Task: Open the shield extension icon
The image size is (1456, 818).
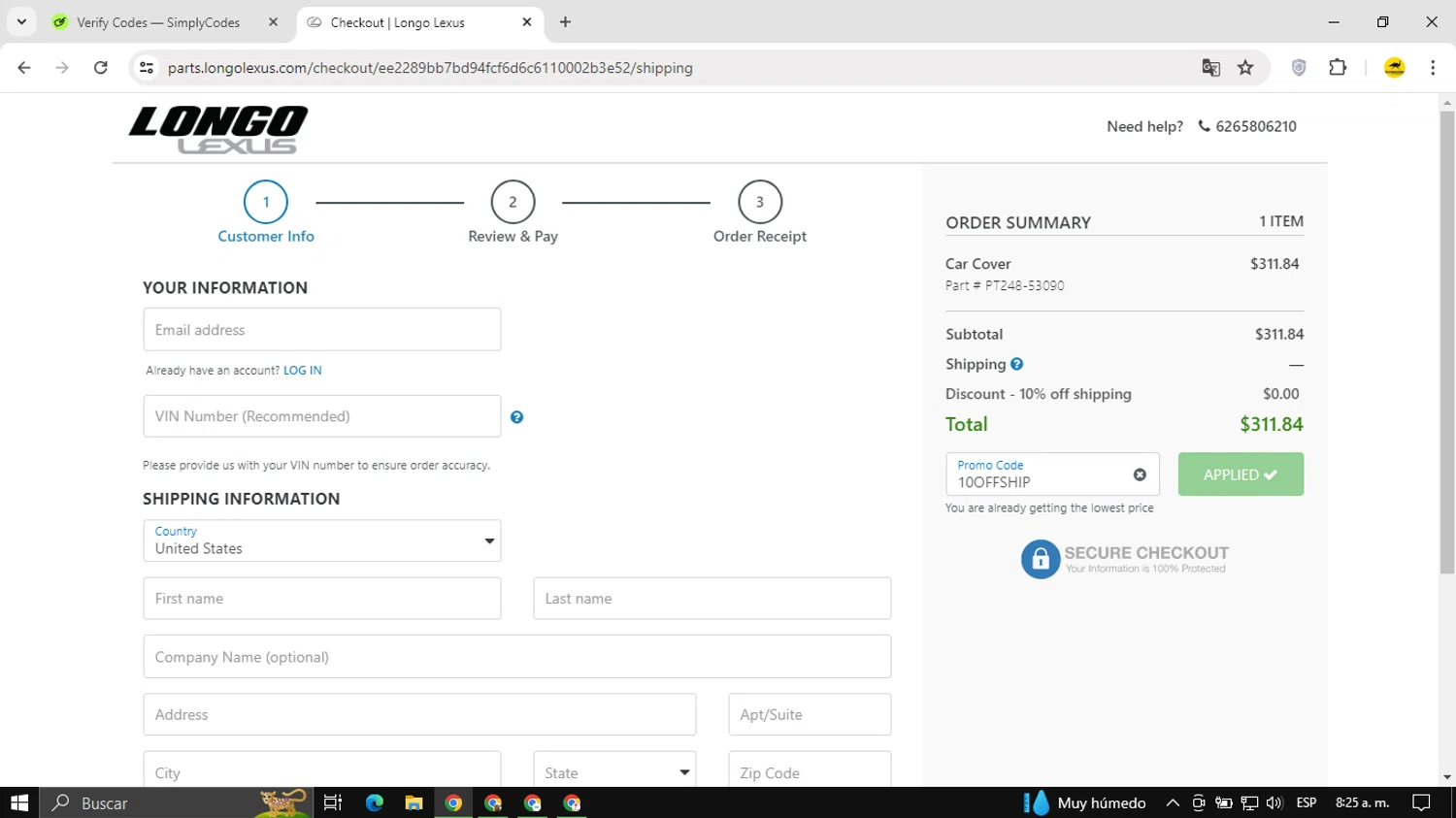Action: pyautogui.click(x=1299, y=68)
